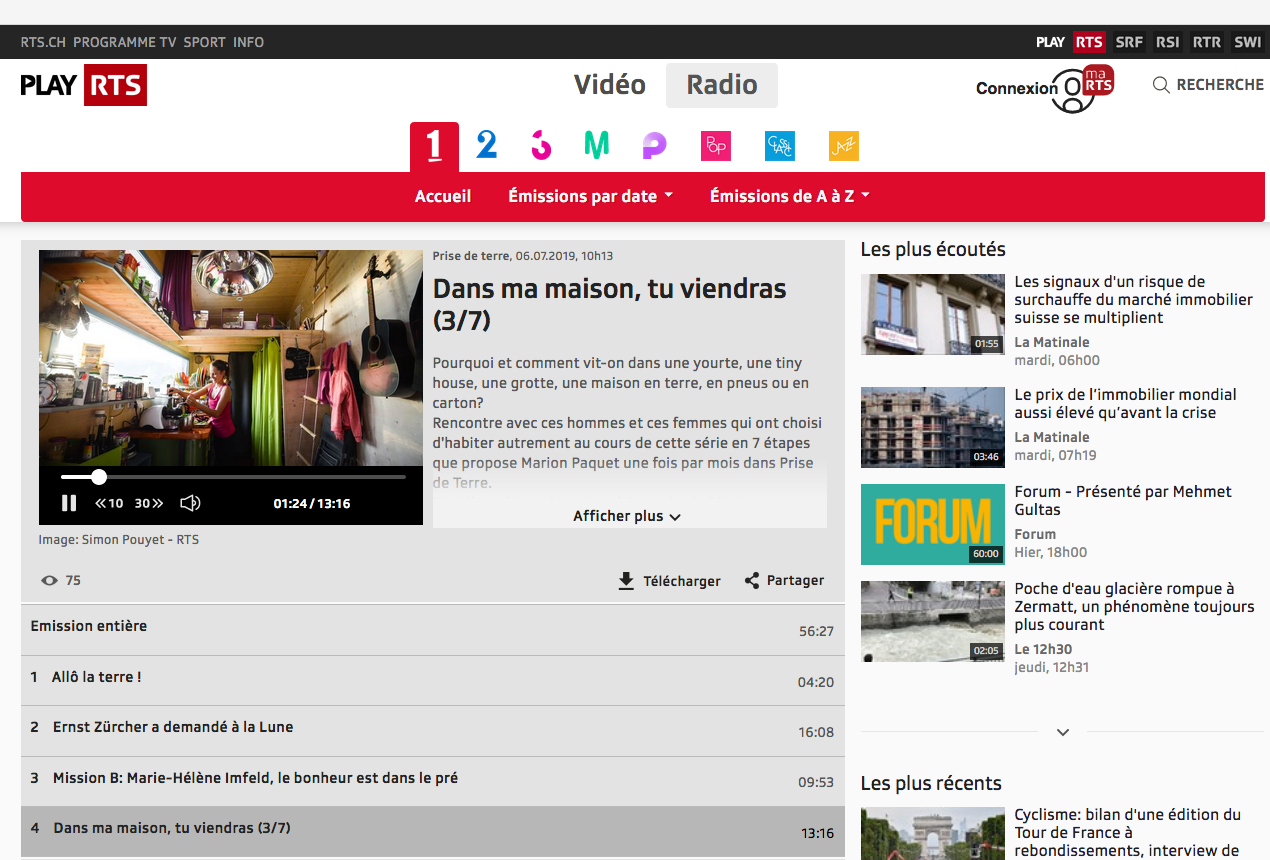1270x860 pixels.
Task: Play Ernst Zürcher a demandé à la Lune
Action: [x=433, y=730]
